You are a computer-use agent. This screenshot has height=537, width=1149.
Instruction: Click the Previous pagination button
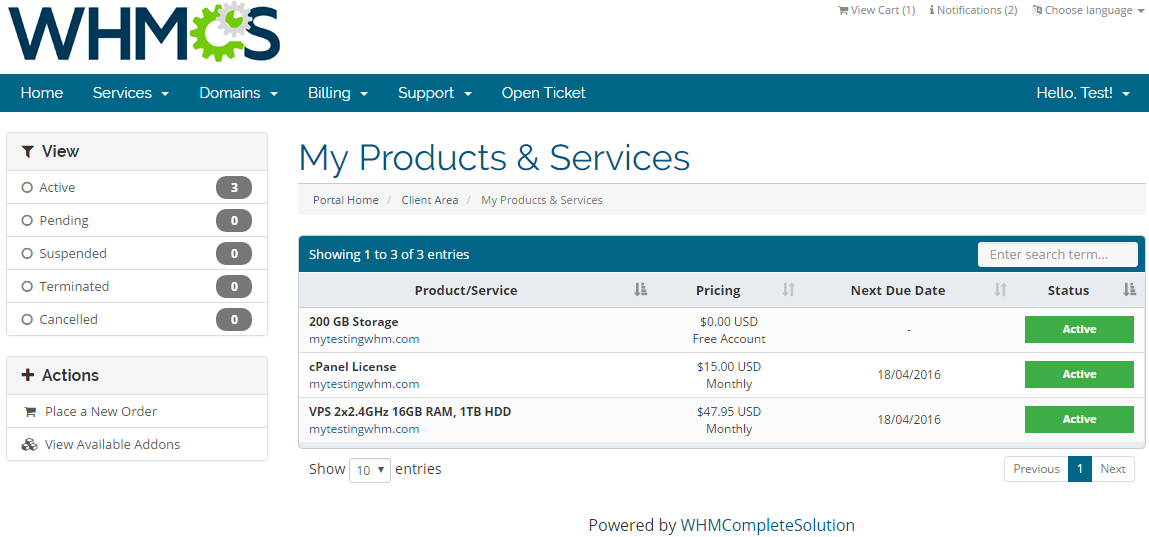[1036, 469]
